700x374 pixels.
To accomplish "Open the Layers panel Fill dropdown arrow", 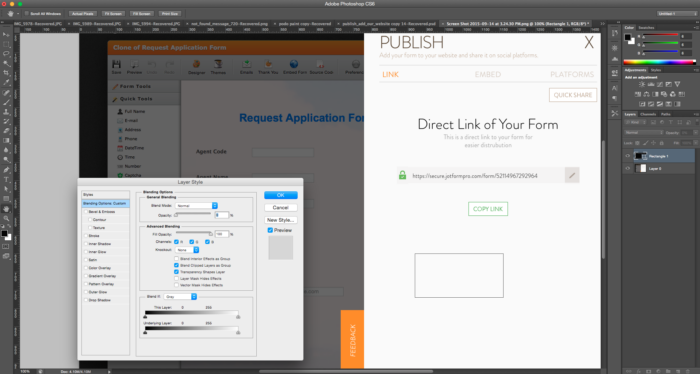I will point(695,143).
